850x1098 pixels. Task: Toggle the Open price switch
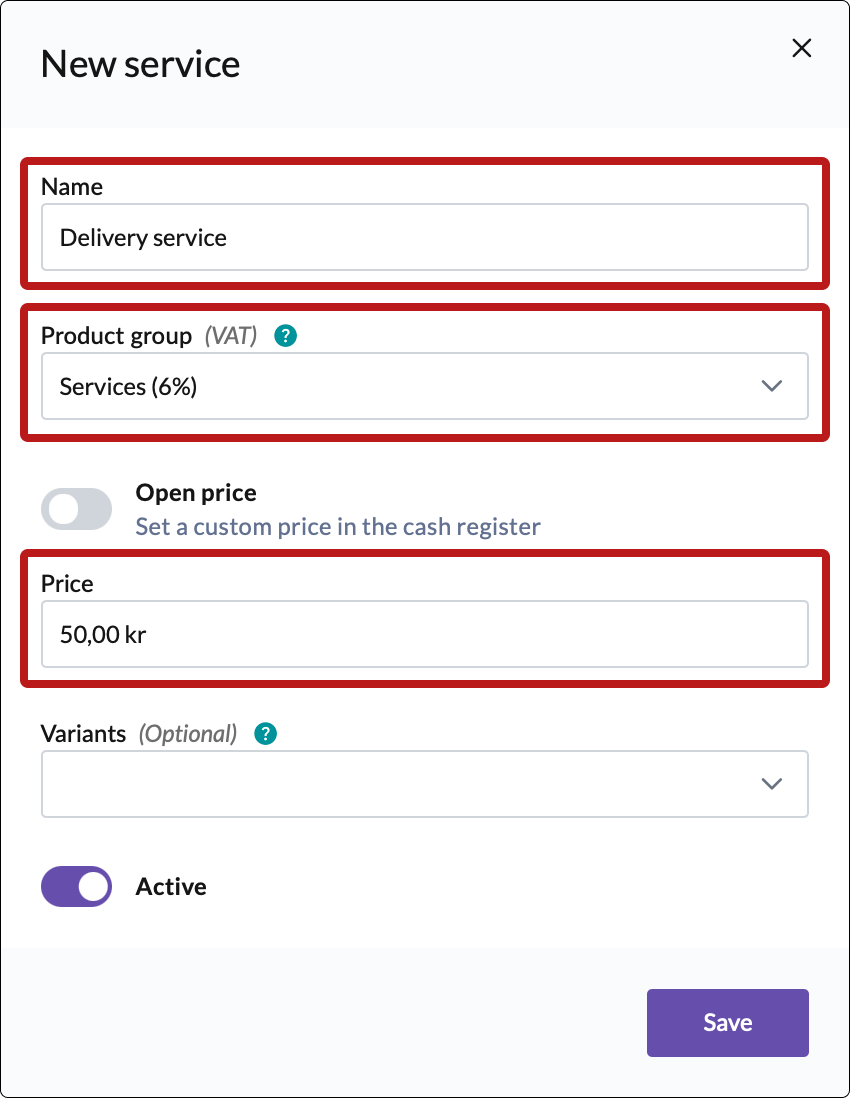coord(76,509)
